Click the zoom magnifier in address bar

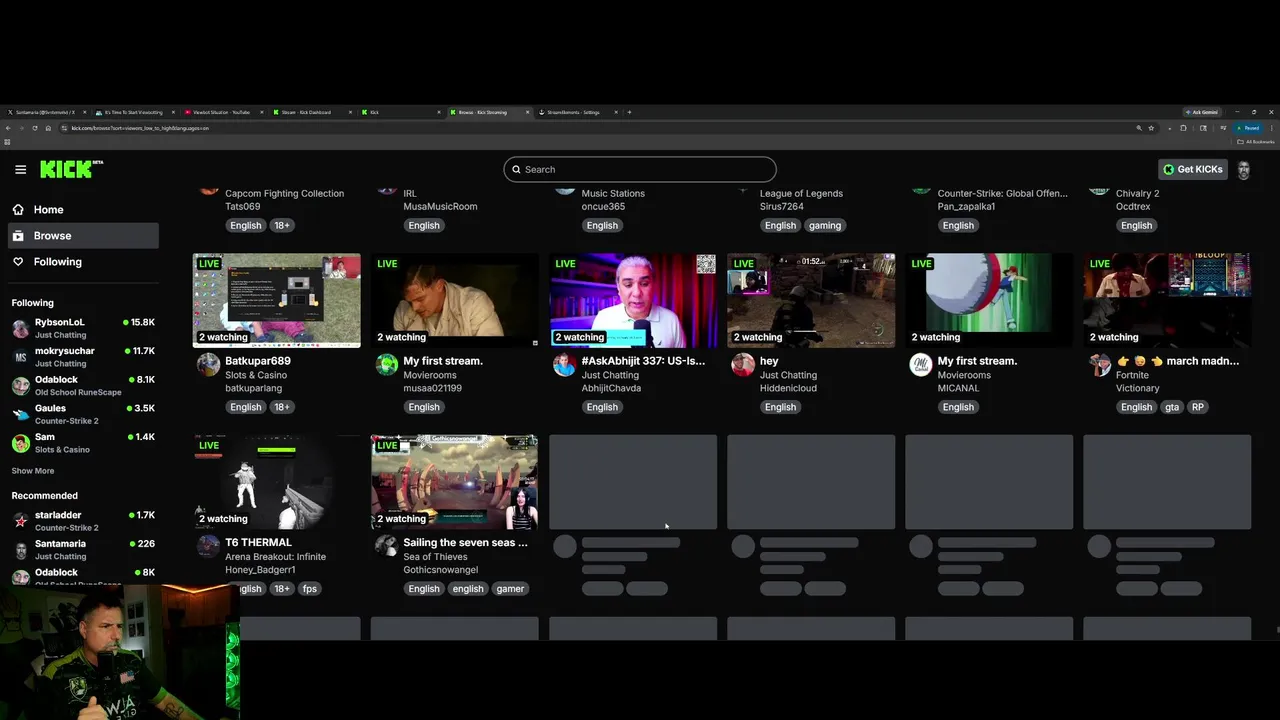(x=1138, y=128)
